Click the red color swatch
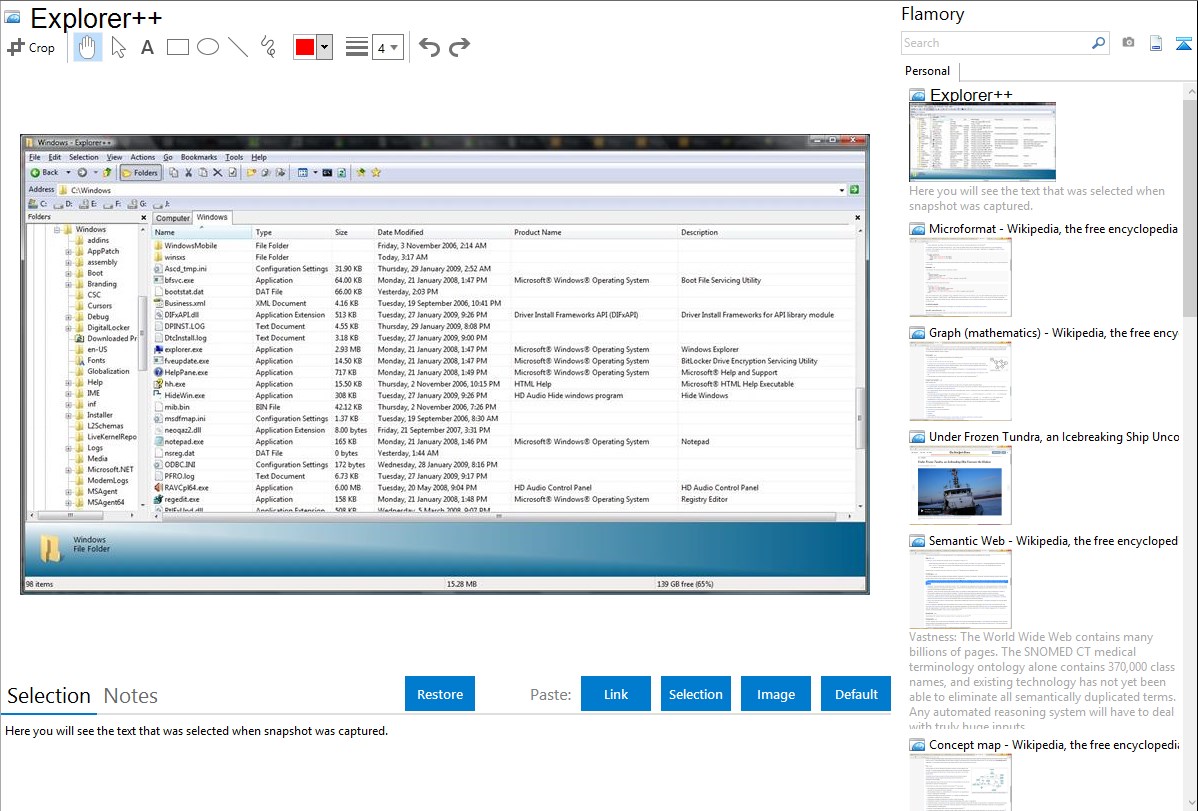 coord(305,47)
